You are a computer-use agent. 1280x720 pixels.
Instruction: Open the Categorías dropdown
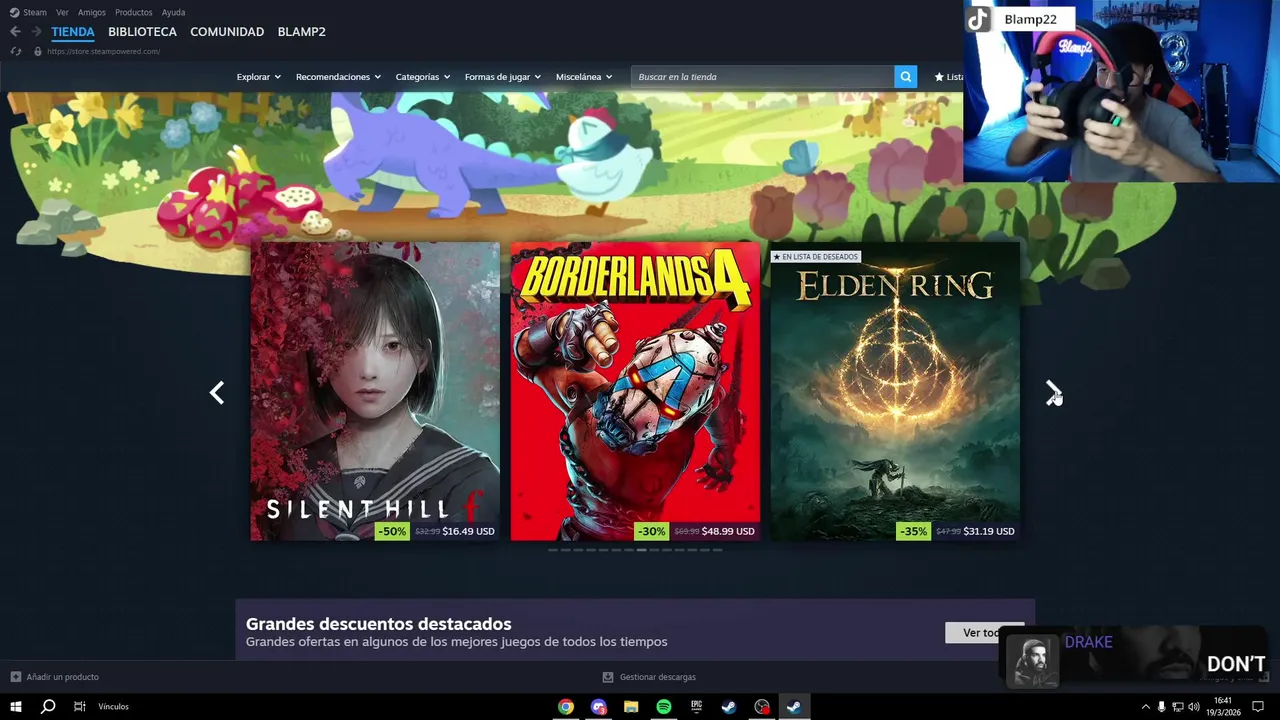tap(423, 77)
